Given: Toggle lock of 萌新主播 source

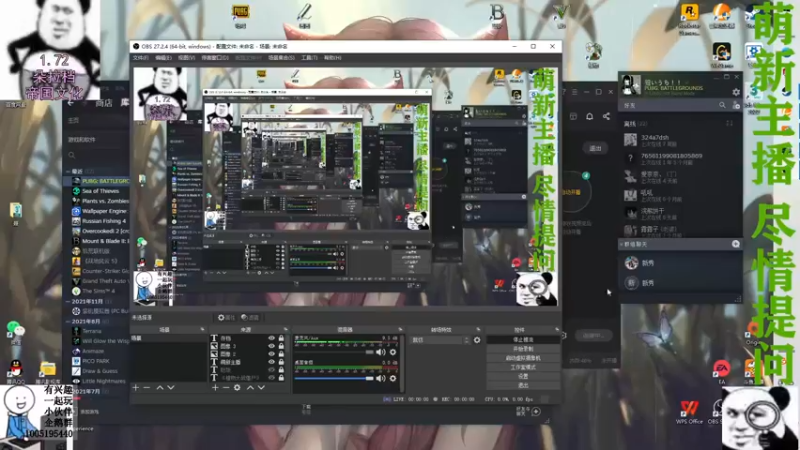Looking at the screenshot, I should point(281,362).
